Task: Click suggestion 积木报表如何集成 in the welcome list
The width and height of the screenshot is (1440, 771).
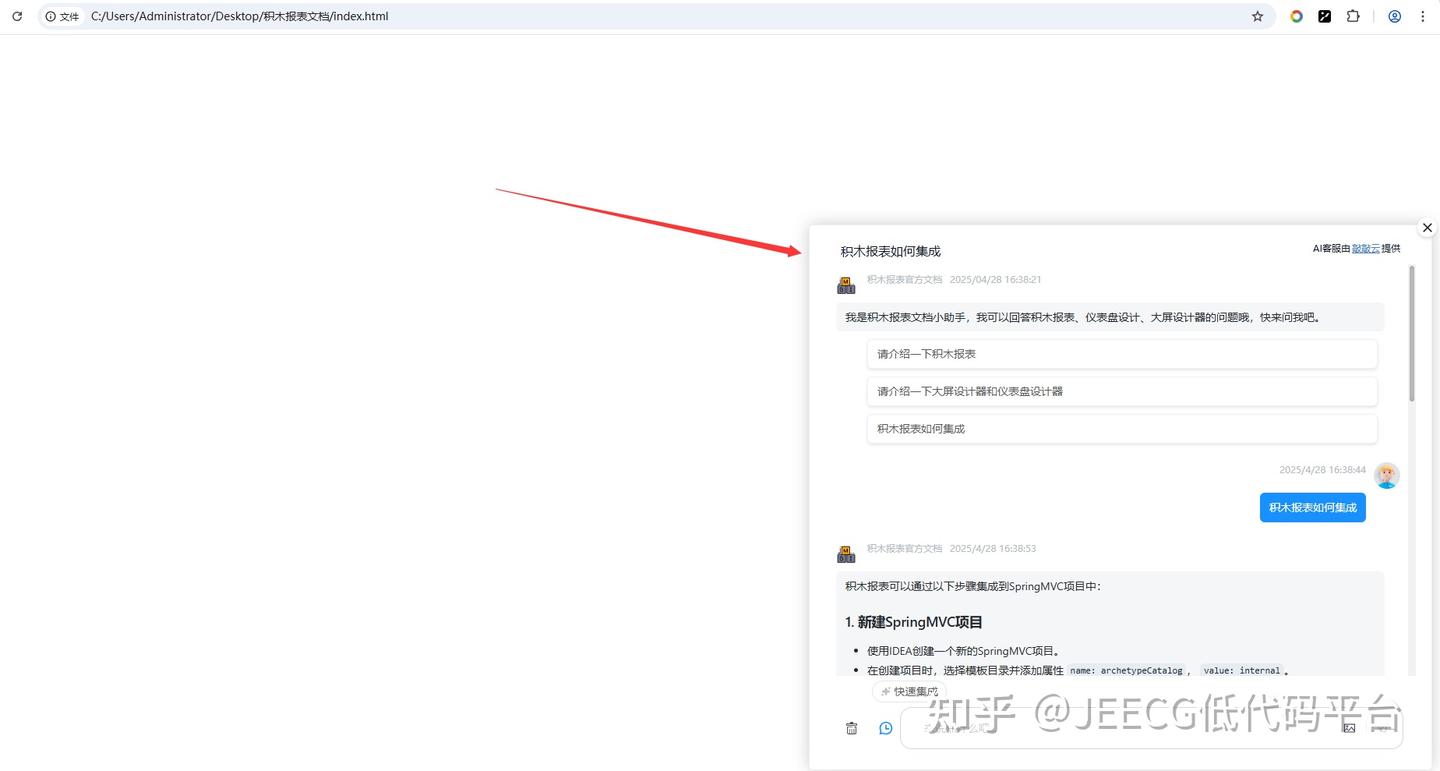Action: (1122, 429)
